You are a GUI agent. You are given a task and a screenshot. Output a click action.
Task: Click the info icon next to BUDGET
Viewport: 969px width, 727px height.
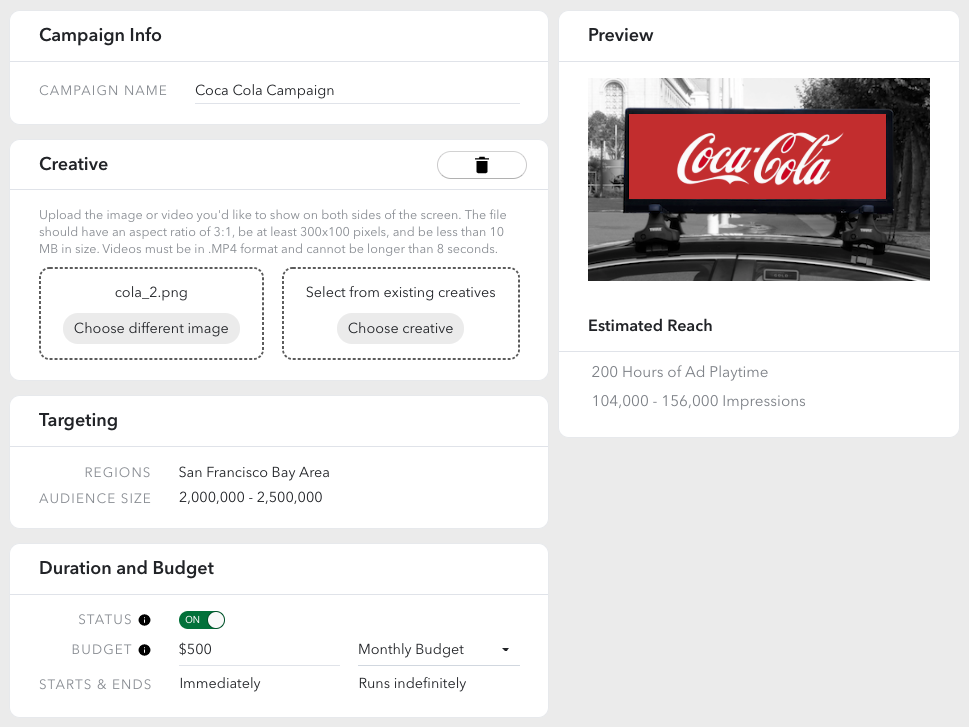coord(144,650)
